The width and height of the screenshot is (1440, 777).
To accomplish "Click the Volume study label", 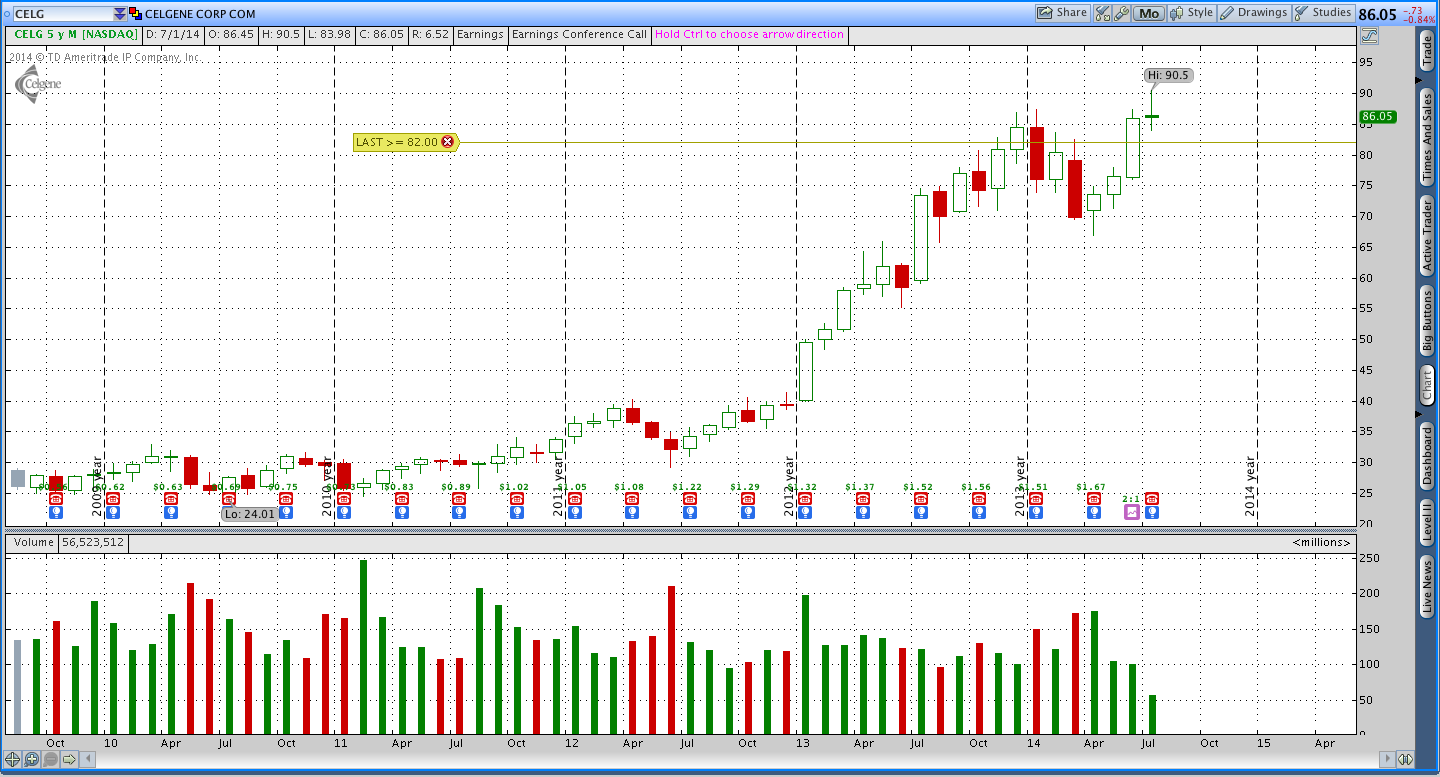I will [32, 542].
